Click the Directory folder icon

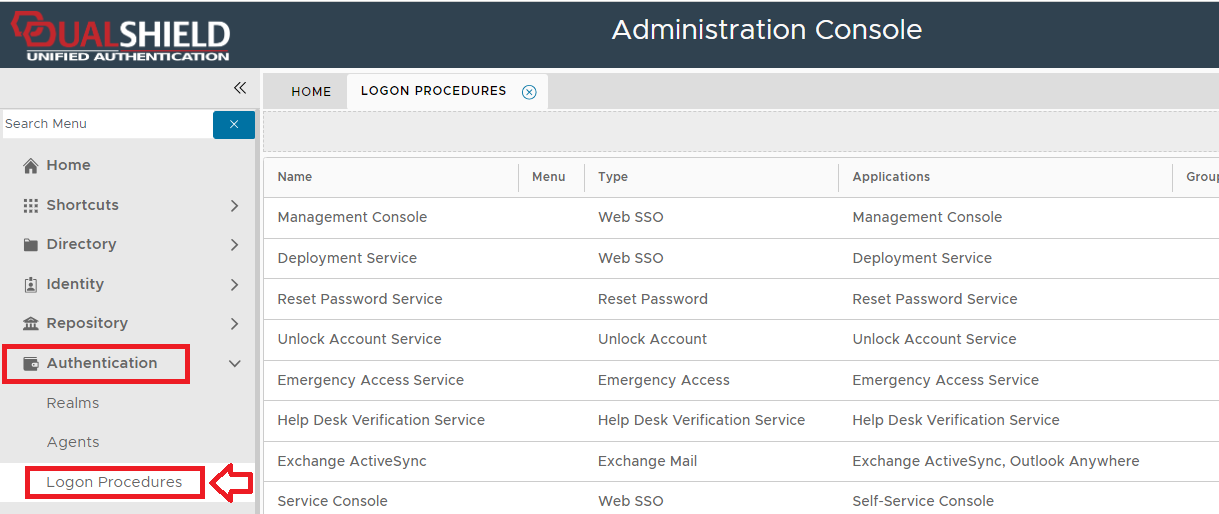(x=31, y=245)
